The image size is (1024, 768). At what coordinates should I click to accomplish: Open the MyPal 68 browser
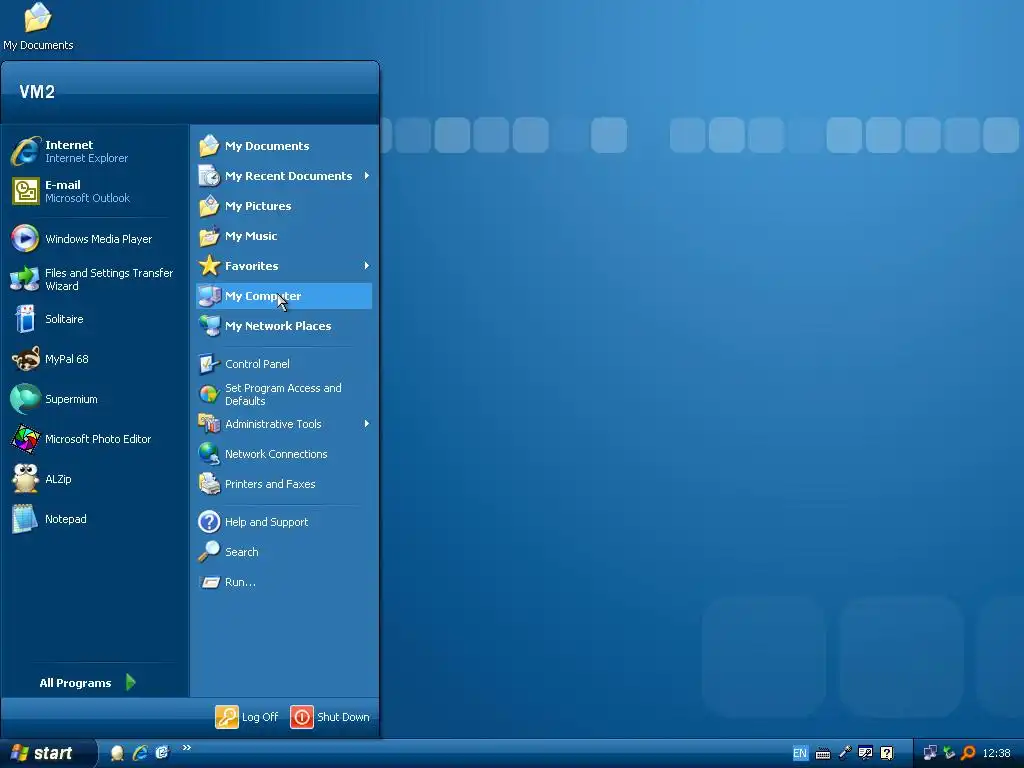(x=91, y=359)
